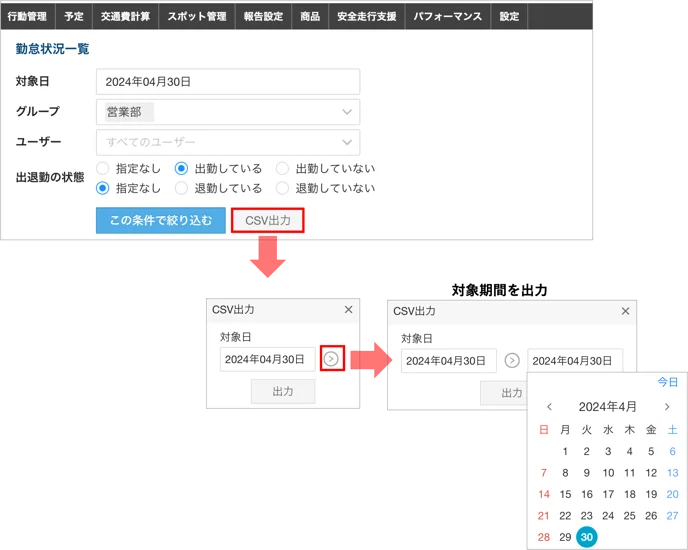Select the 指定なし radio in the 退勤 row

(x=103, y=188)
